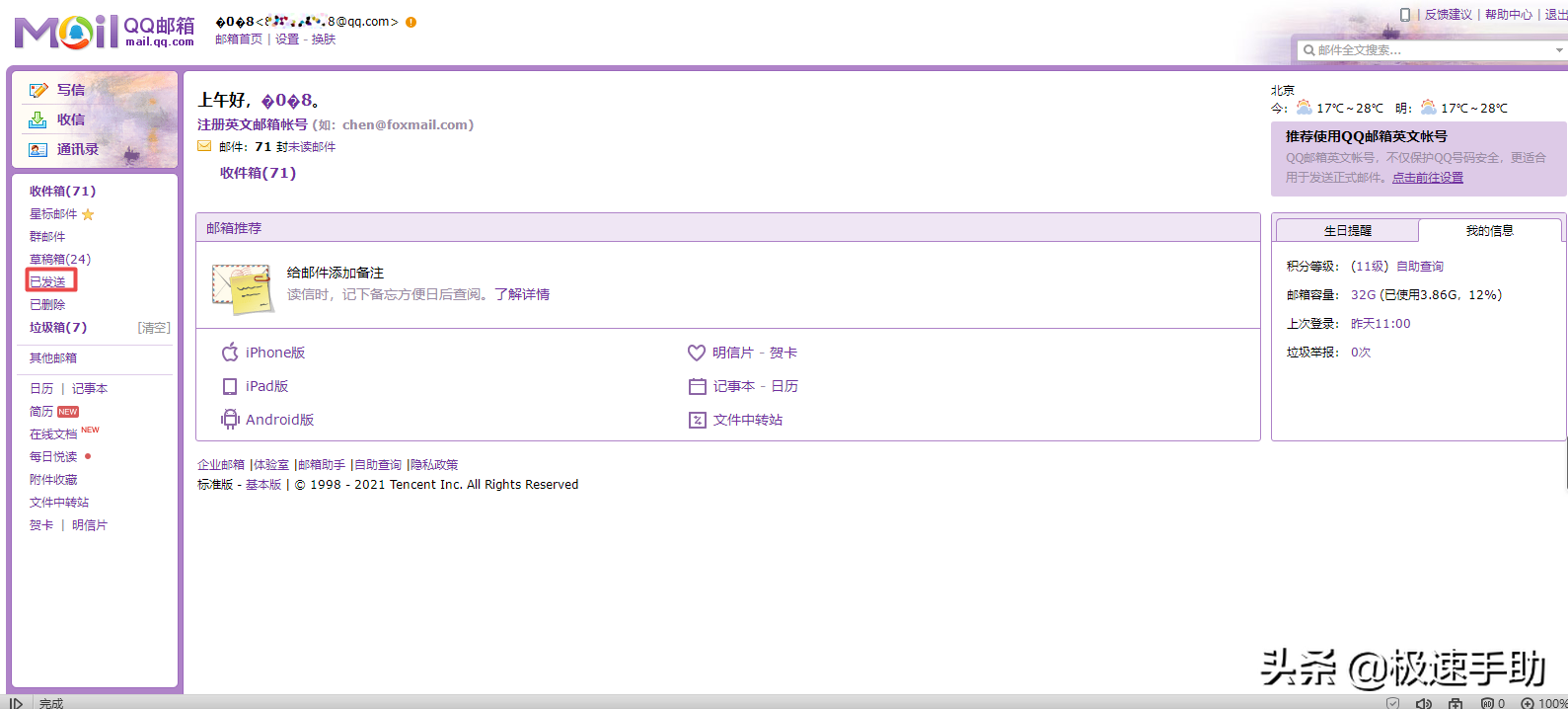1568x709 pixels.
Task: Click the 基本版 footer link
Action: (263, 484)
